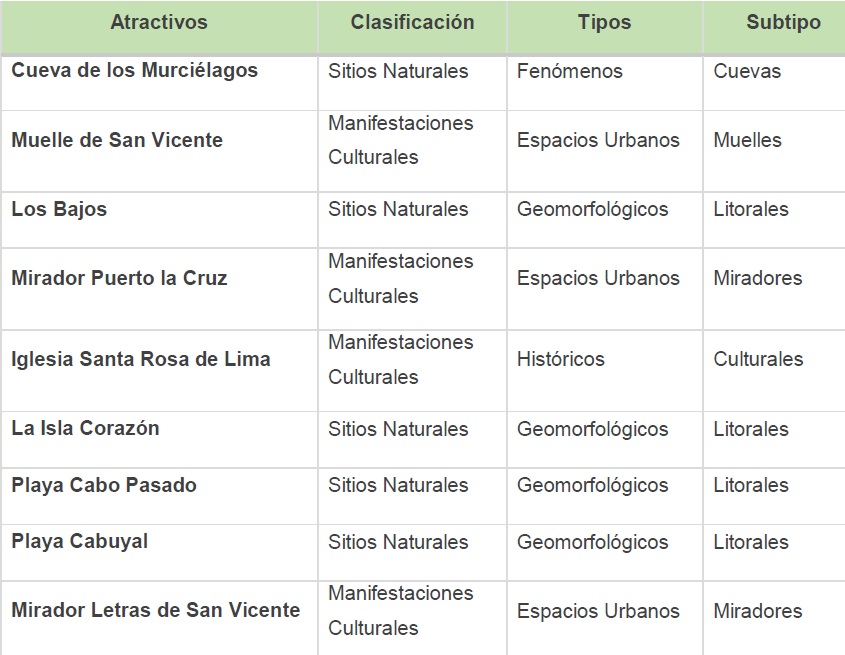845x655 pixels.
Task: Select Mirador Puerto la Cruz row name
Action: pos(119,278)
